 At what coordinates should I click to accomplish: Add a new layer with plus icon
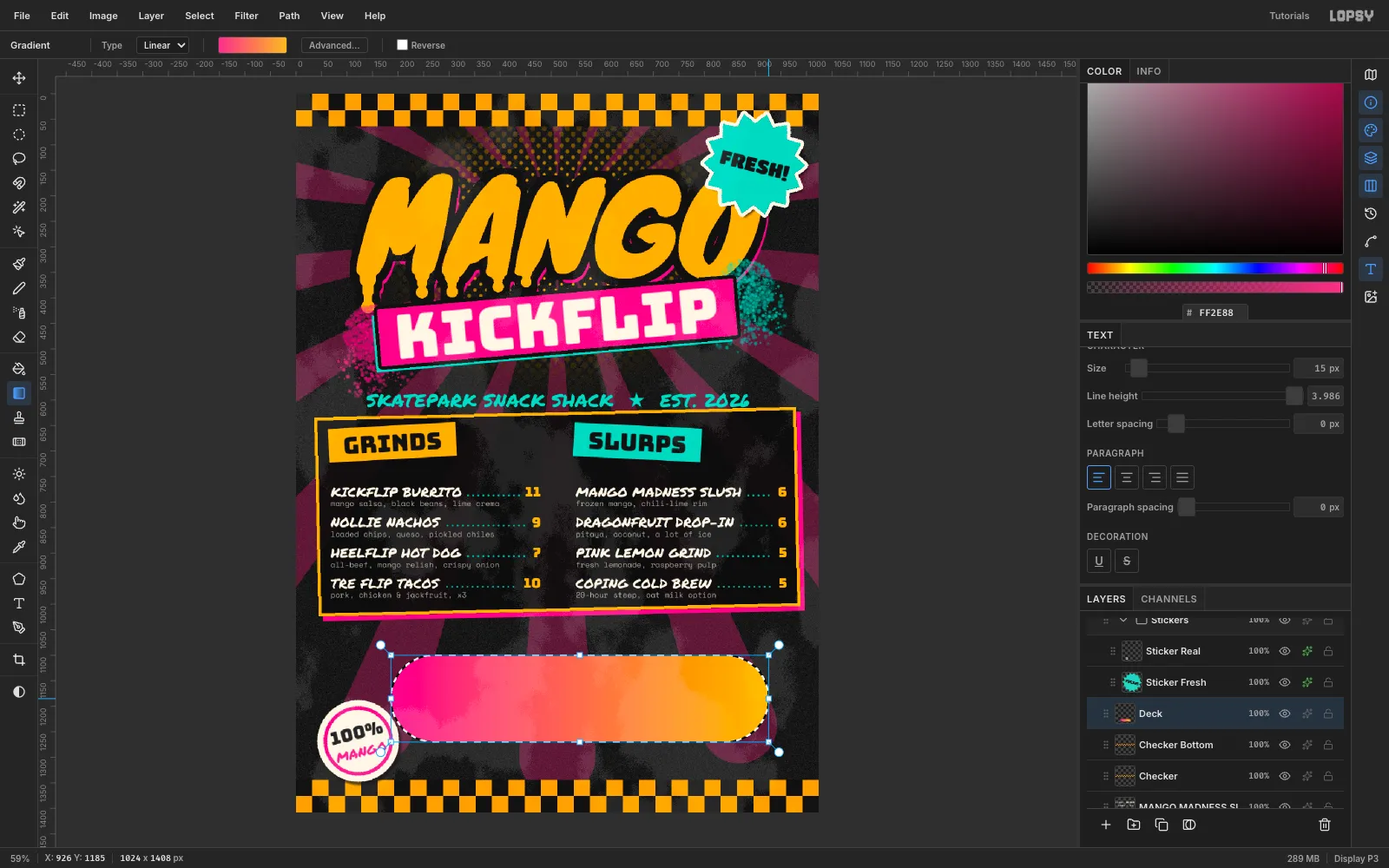1106,825
